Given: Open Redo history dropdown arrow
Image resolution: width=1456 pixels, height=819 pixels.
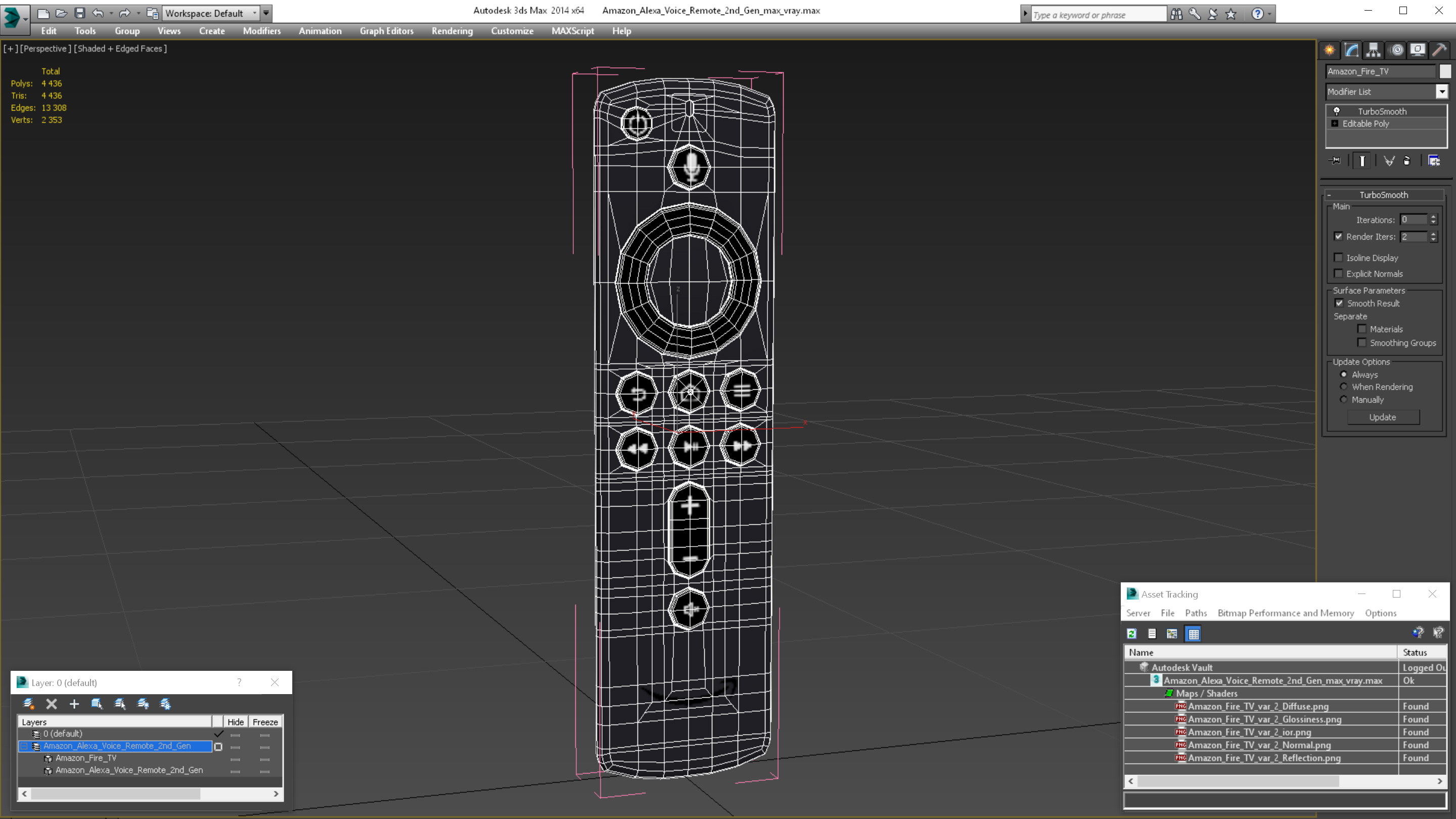Looking at the screenshot, I should (139, 13).
